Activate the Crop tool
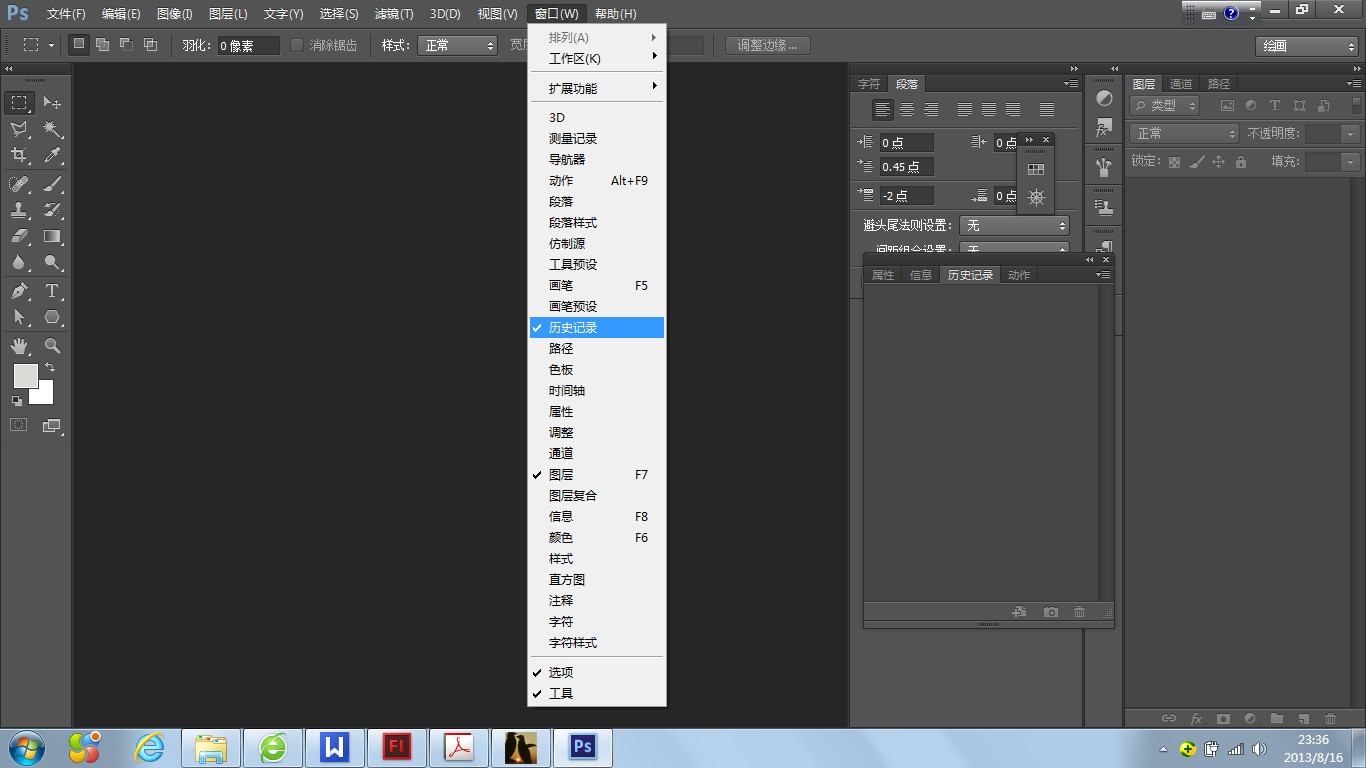Screen dimensions: 1366x768 point(19,156)
